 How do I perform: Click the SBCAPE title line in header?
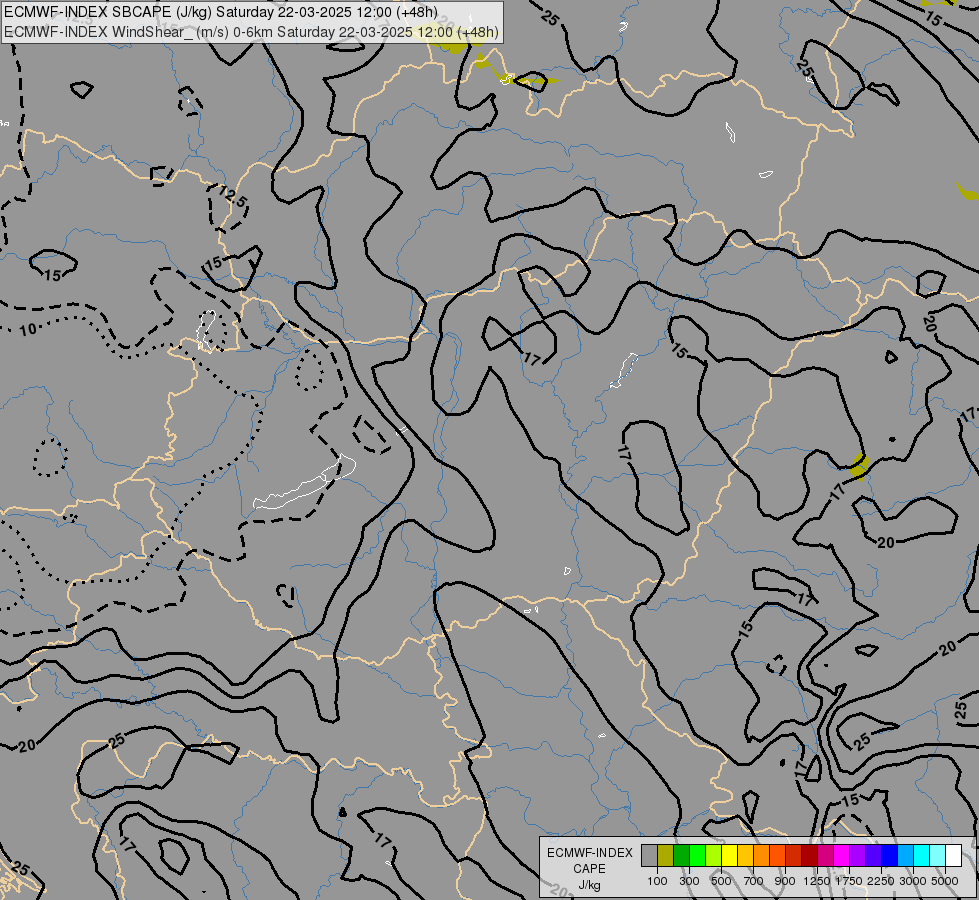[220, 12]
